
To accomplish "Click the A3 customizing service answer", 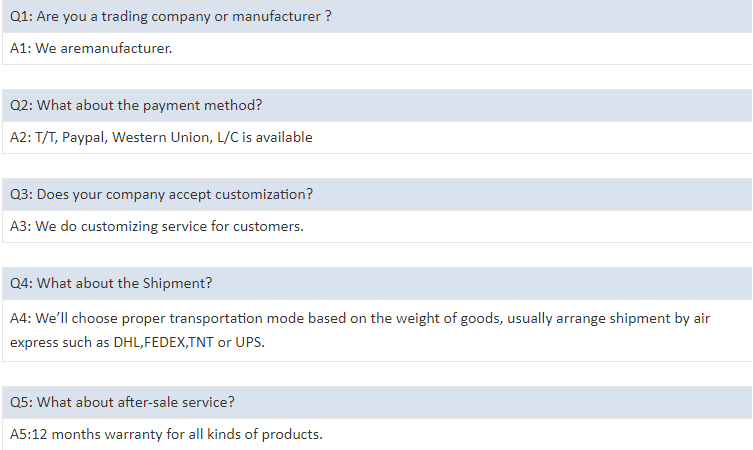I will [x=156, y=226].
